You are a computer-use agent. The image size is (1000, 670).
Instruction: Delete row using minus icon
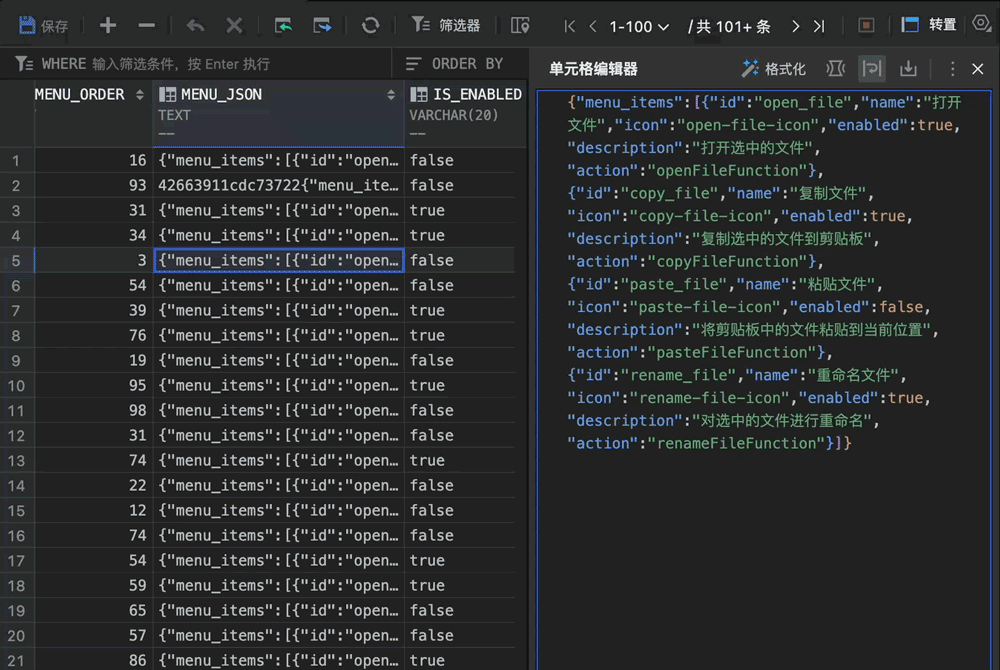147,25
